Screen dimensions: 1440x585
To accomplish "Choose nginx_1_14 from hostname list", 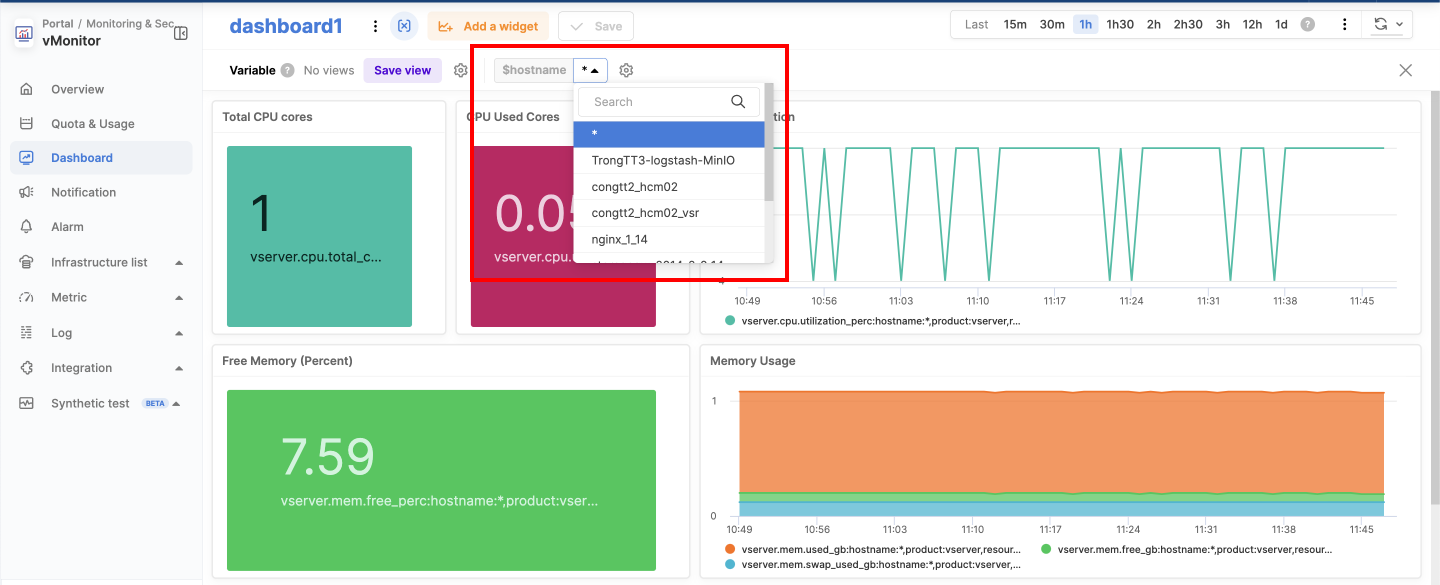I will point(619,240).
